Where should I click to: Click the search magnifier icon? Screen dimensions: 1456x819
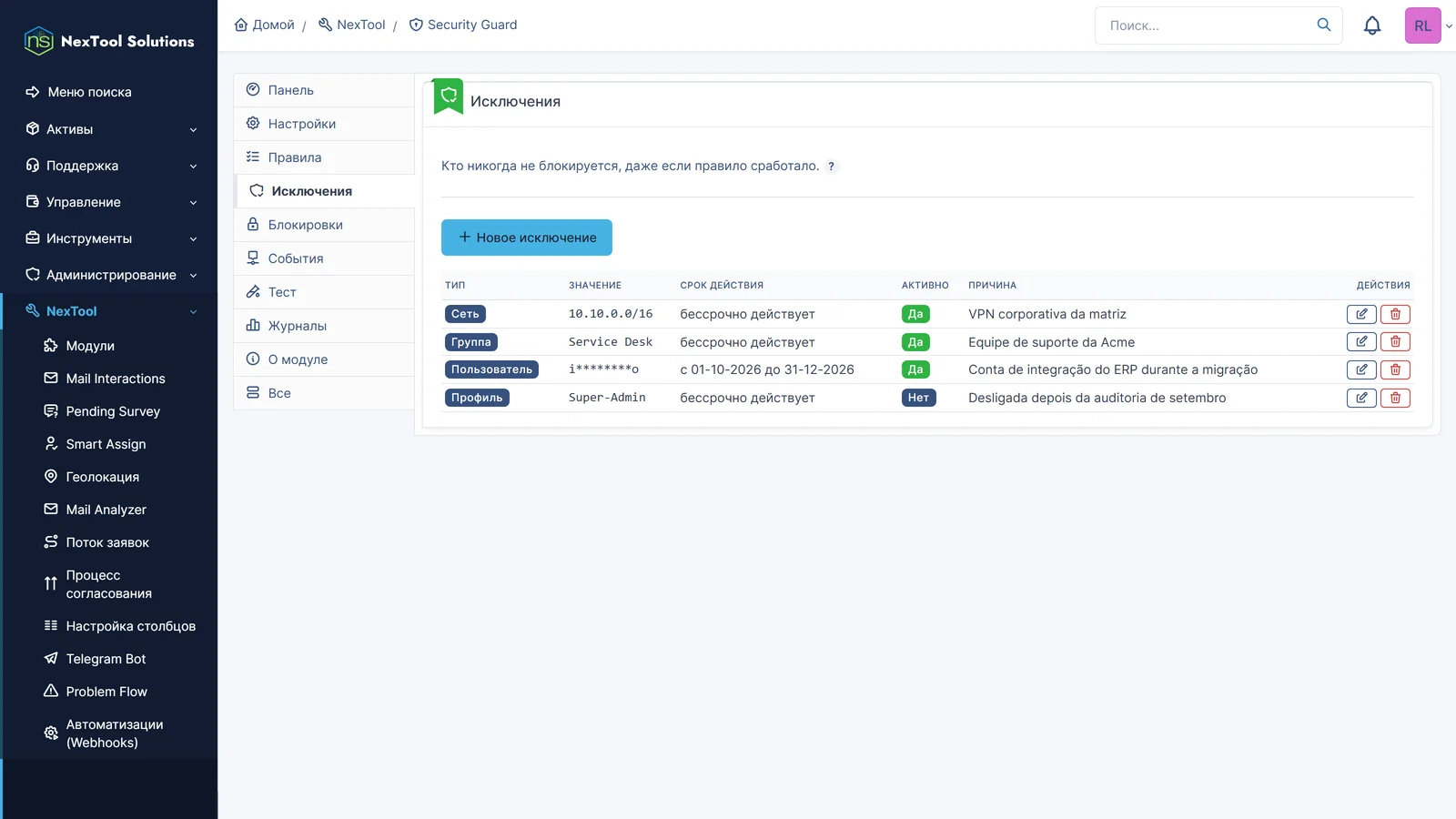[x=1324, y=25]
